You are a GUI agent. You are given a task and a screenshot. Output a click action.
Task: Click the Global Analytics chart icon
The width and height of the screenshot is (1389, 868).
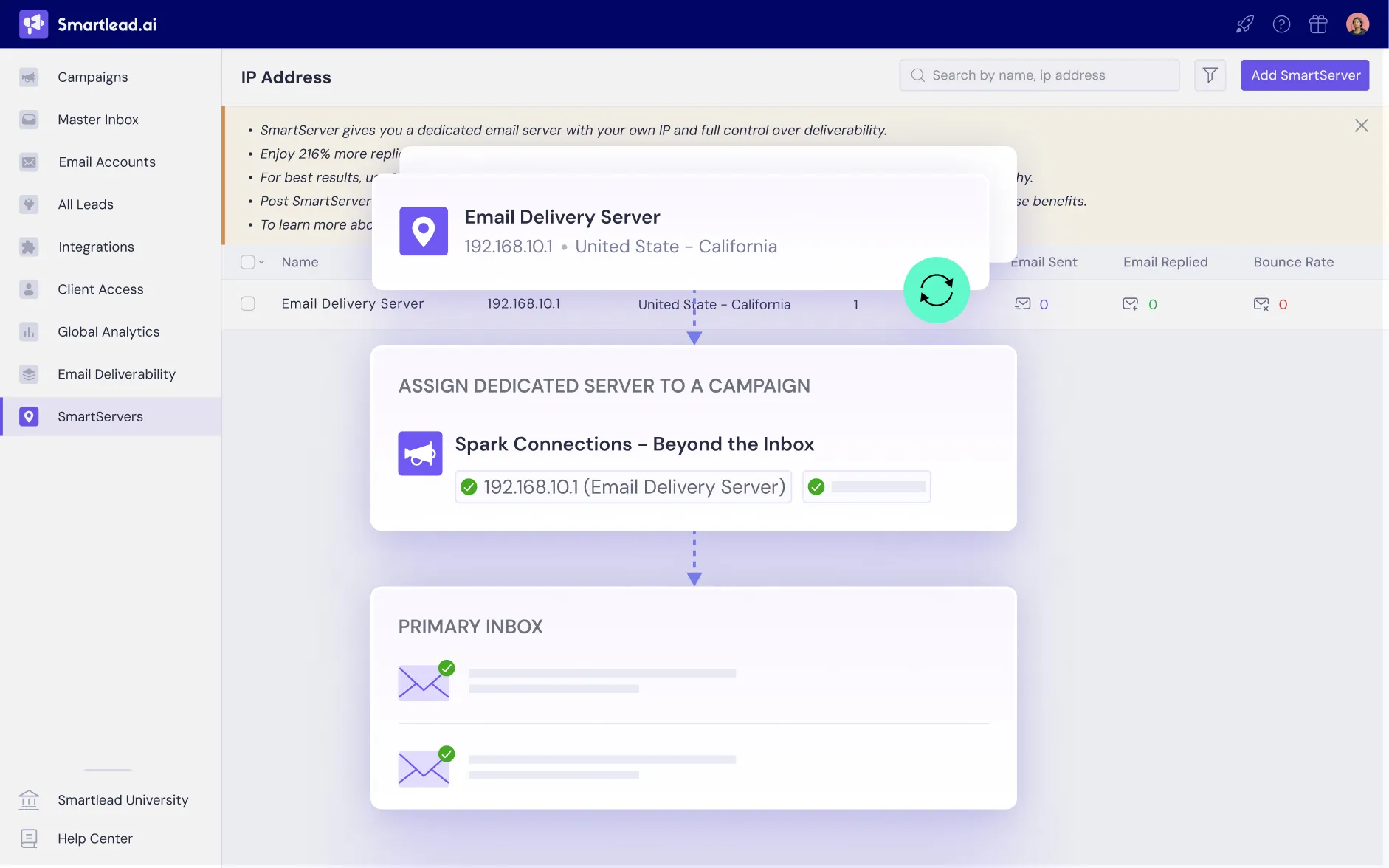tap(29, 331)
